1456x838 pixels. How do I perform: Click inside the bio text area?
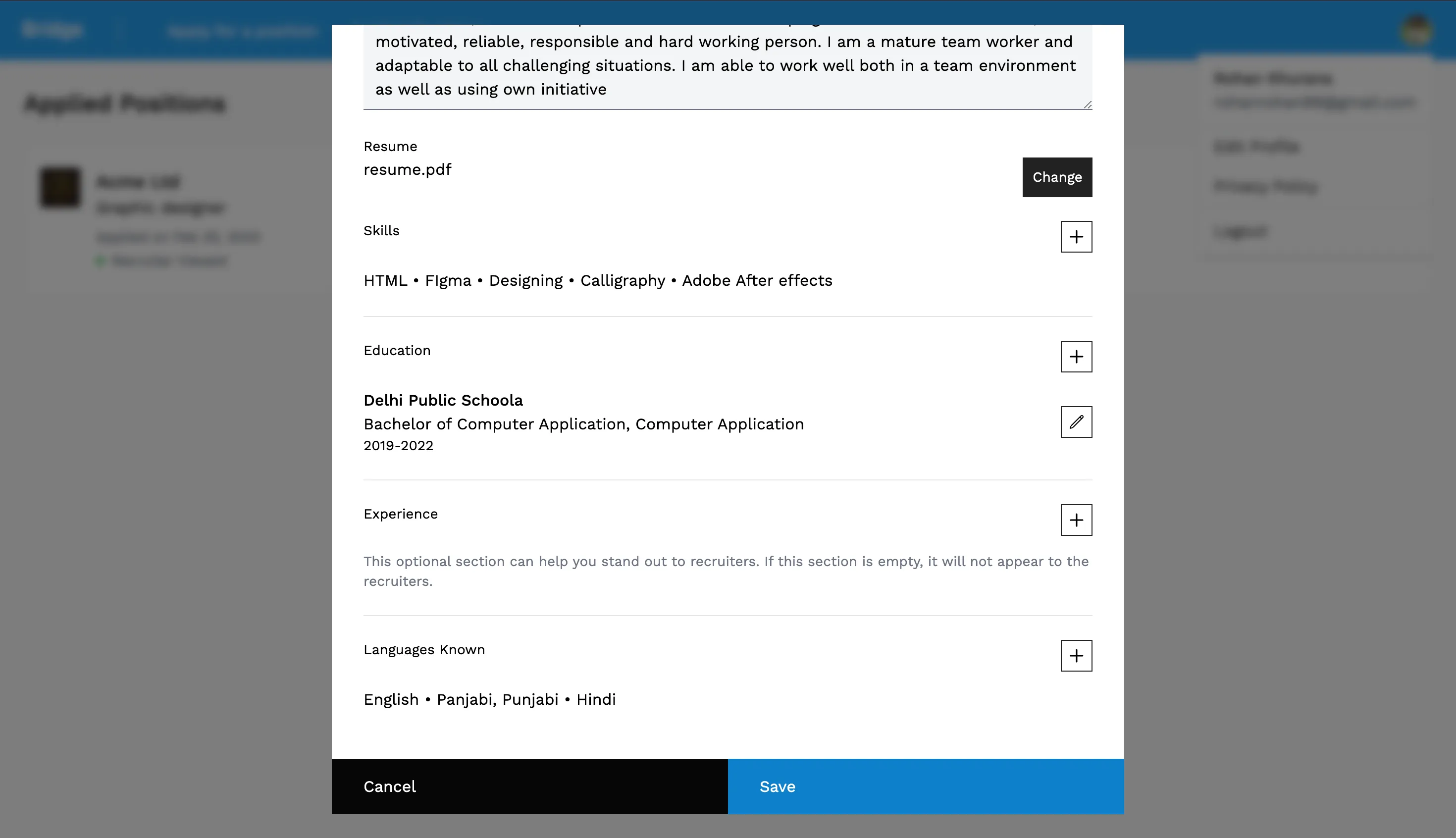[x=725, y=65]
